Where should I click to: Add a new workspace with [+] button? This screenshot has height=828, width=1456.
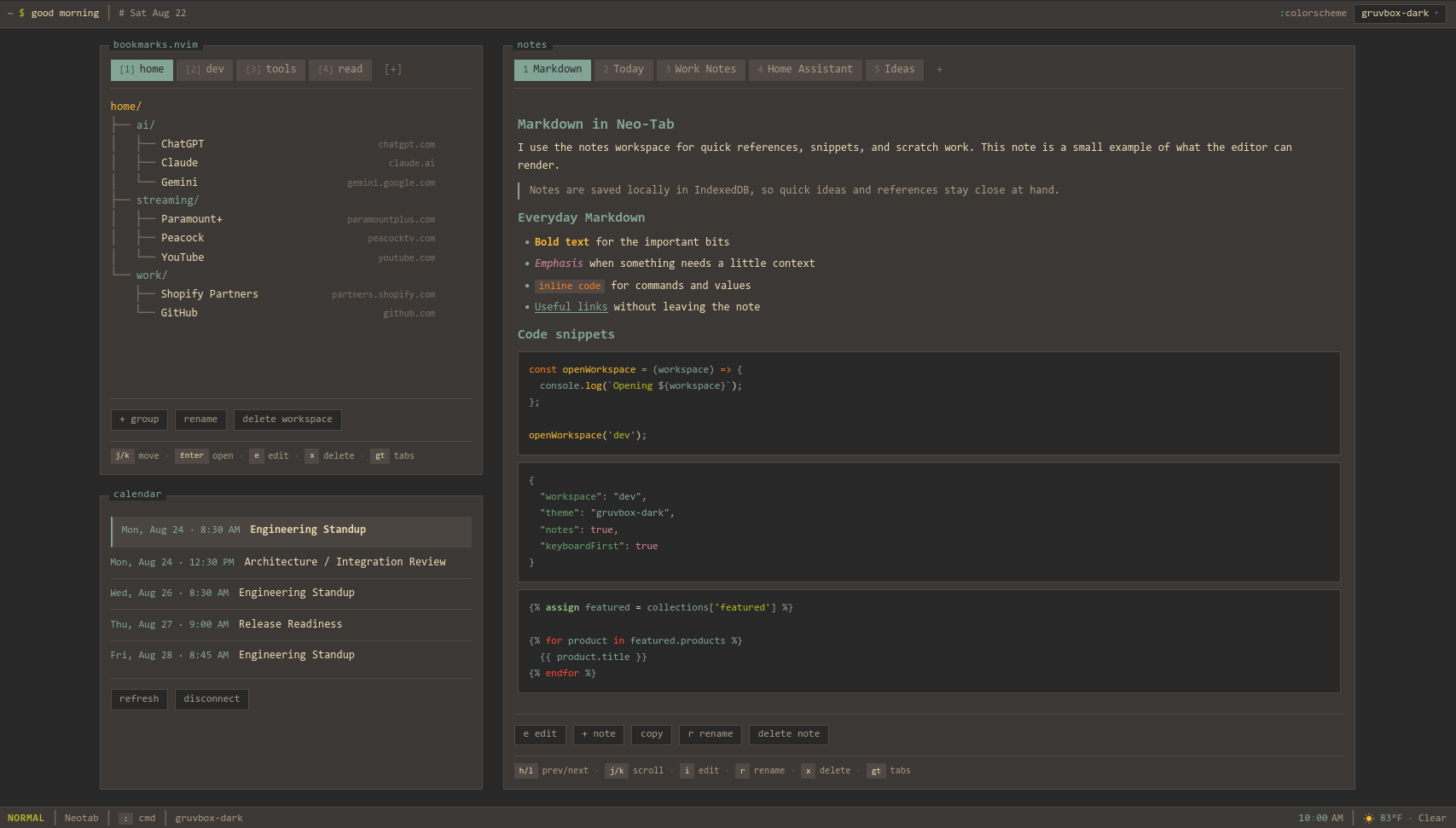(392, 70)
